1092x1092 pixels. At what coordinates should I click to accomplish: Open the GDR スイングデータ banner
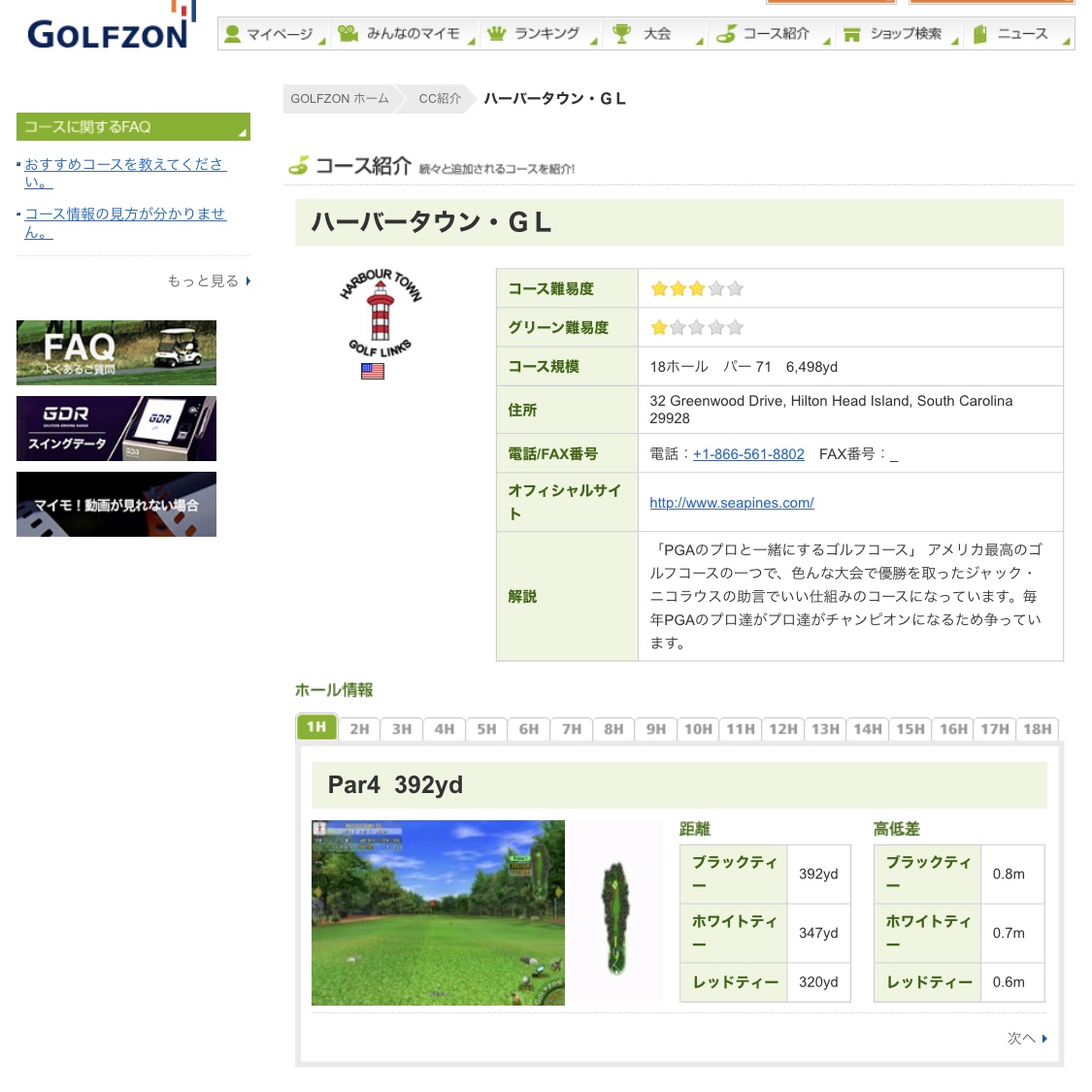tap(116, 428)
